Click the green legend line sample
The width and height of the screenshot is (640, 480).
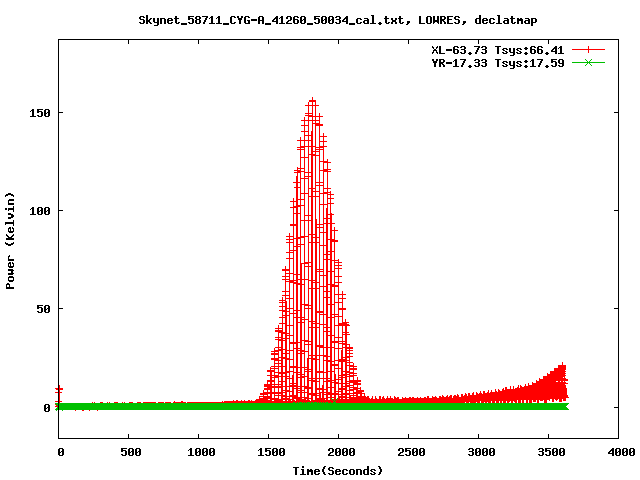click(588, 62)
